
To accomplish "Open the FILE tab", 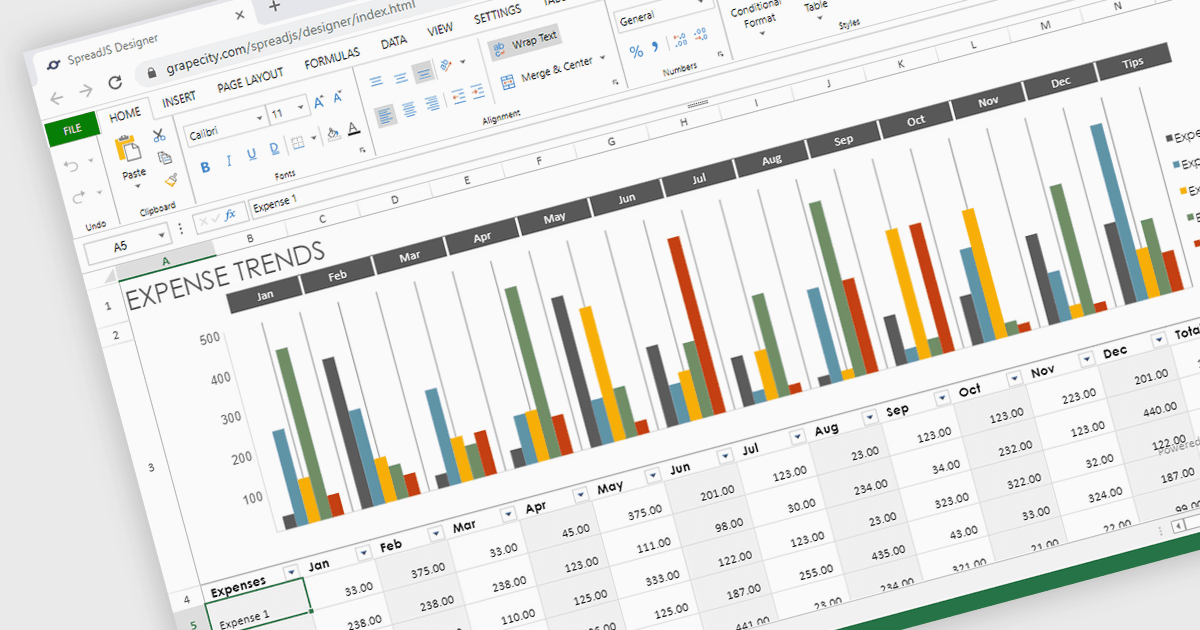I will click(72, 130).
